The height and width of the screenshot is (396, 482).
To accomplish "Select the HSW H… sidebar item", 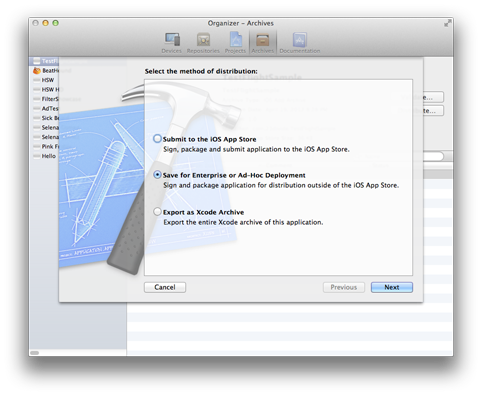I will click(78, 90).
